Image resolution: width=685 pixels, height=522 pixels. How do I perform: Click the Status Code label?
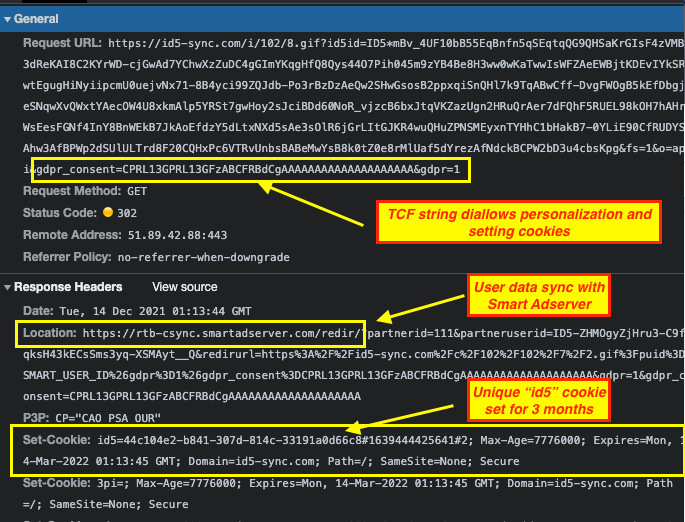point(60,213)
